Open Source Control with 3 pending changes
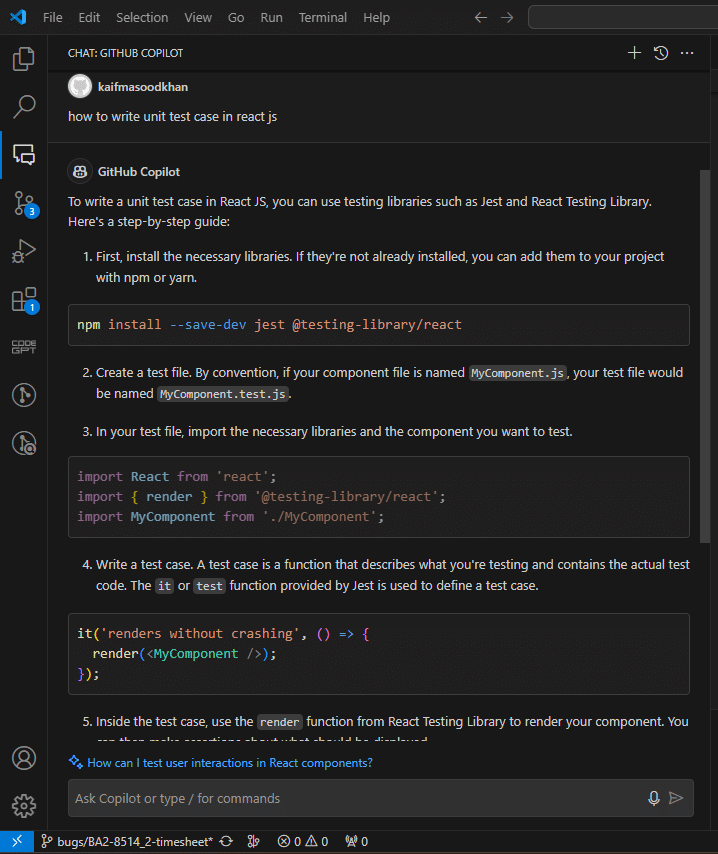This screenshot has height=854, width=718. tap(23, 203)
